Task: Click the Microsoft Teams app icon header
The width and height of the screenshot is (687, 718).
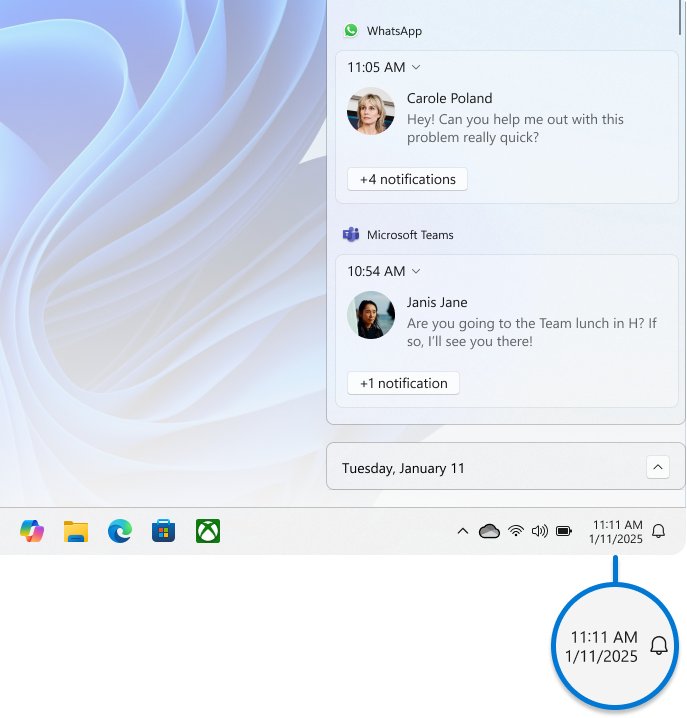Action: pos(351,234)
